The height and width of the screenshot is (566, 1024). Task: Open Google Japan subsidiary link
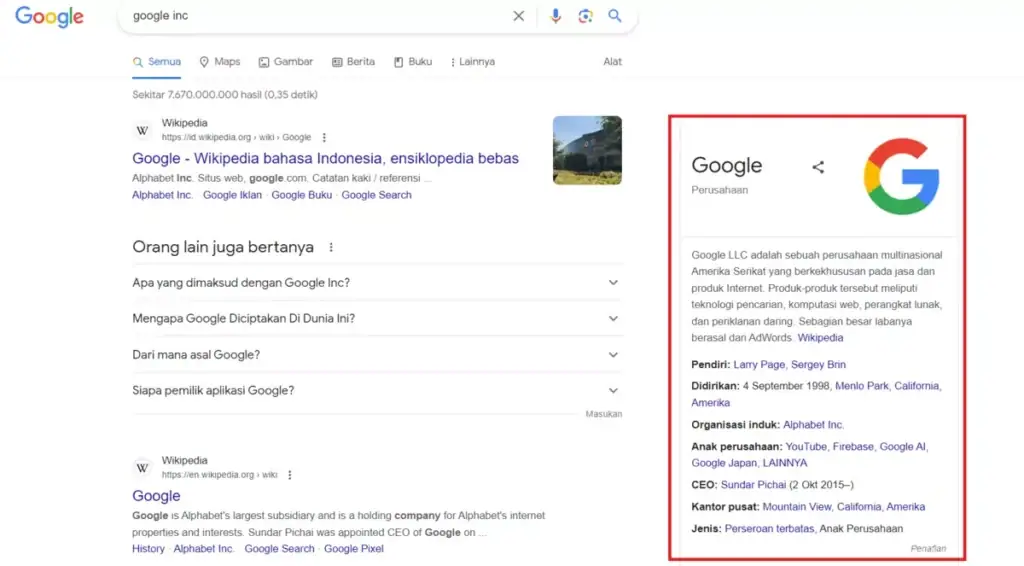click(x=724, y=463)
